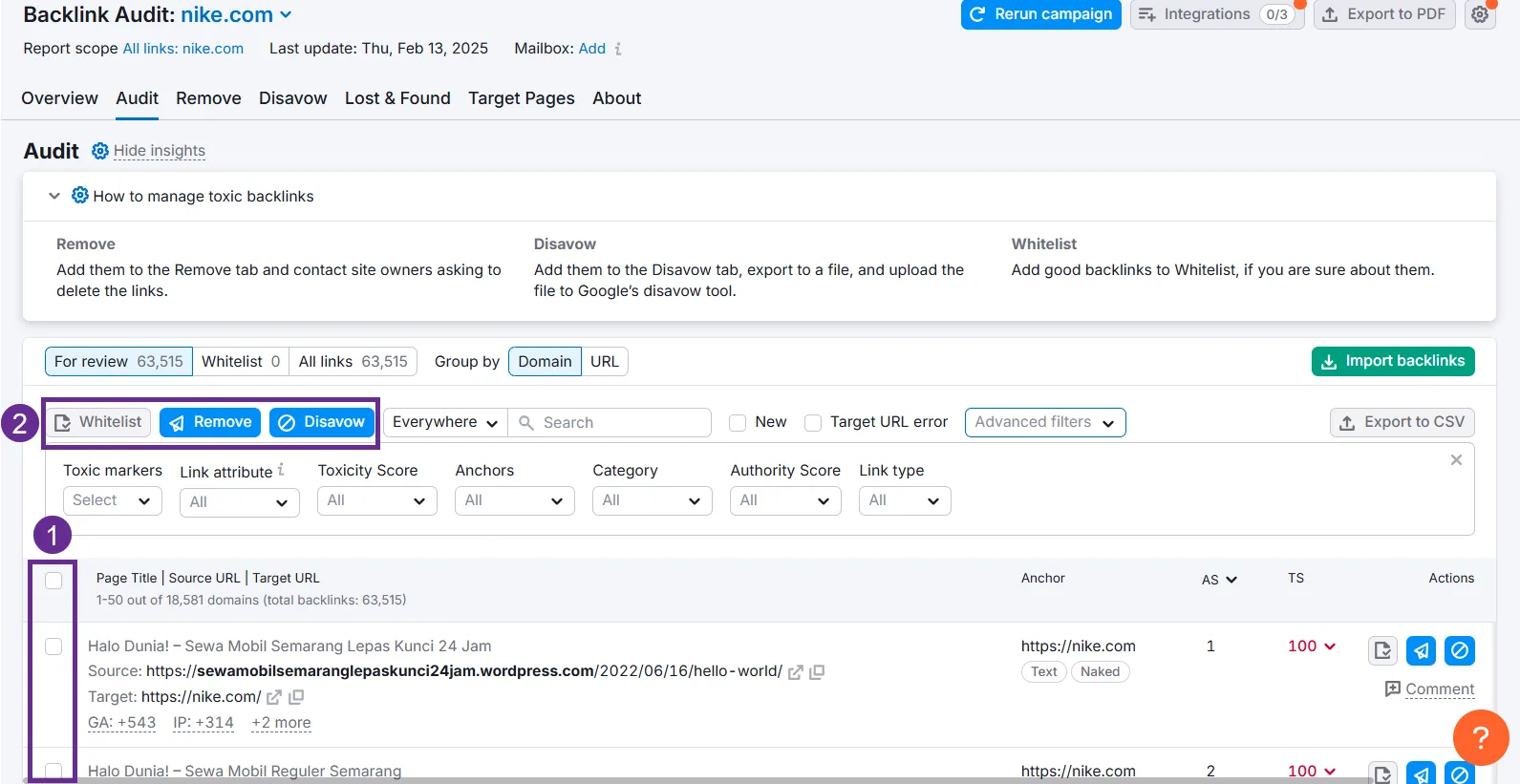Open the Link attribute dropdown
1520x784 pixels.
240,502
